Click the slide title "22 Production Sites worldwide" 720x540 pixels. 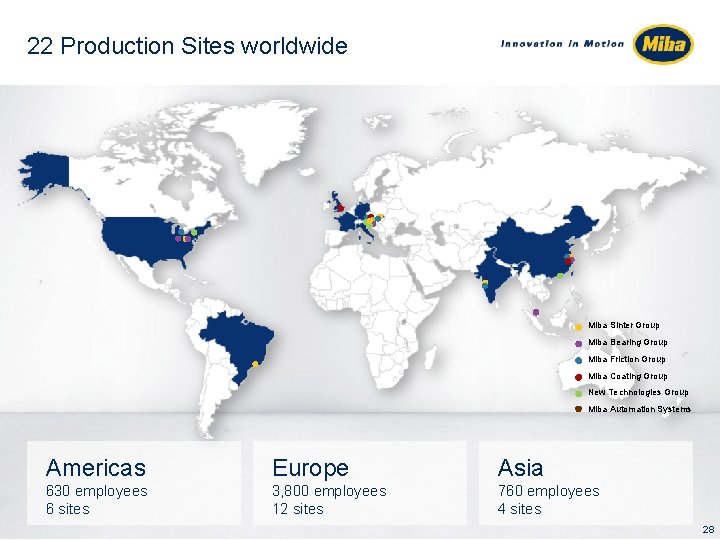187,46
